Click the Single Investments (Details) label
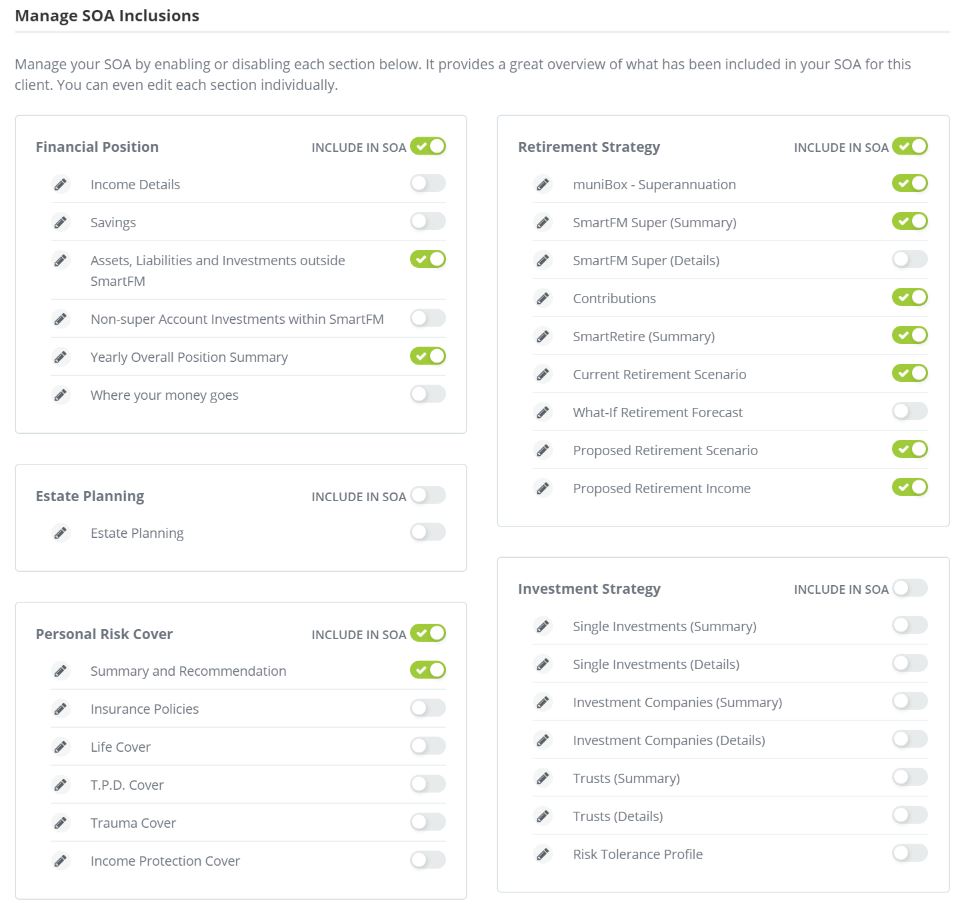Screen dimensions: 970x914 point(656,664)
